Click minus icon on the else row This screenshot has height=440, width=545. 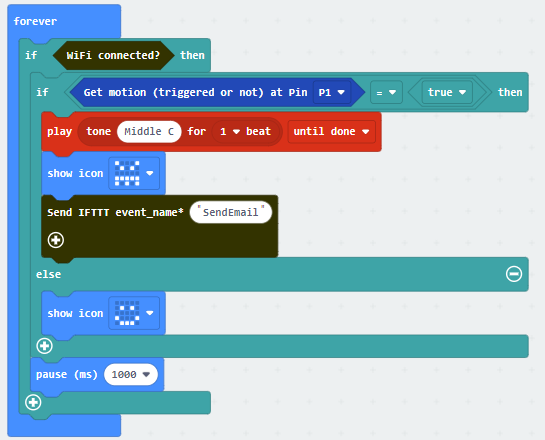coord(514,274)
